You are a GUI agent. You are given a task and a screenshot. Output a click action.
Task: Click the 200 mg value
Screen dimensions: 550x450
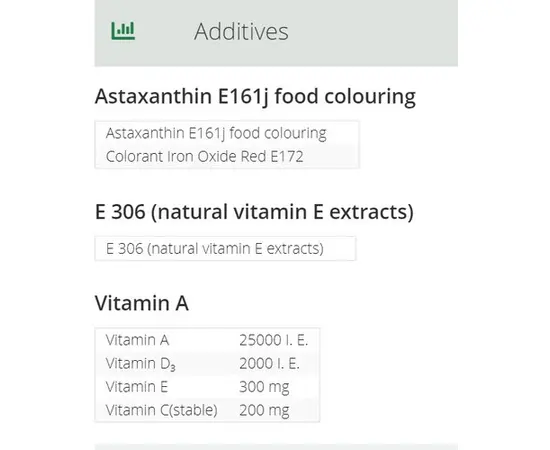pos(264,410)
